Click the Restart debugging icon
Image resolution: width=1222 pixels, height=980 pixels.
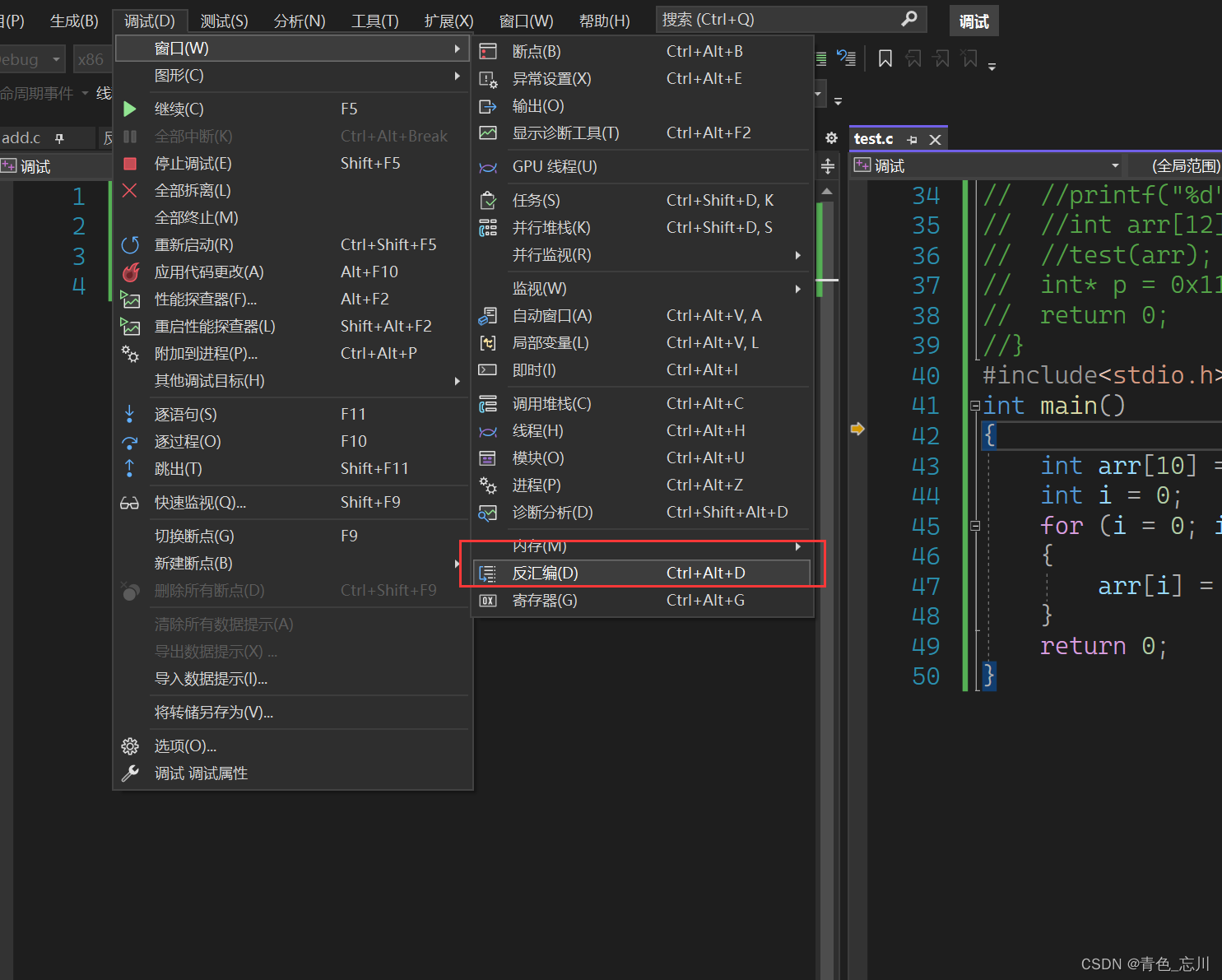pyautogui.click(x=130, y=245)
